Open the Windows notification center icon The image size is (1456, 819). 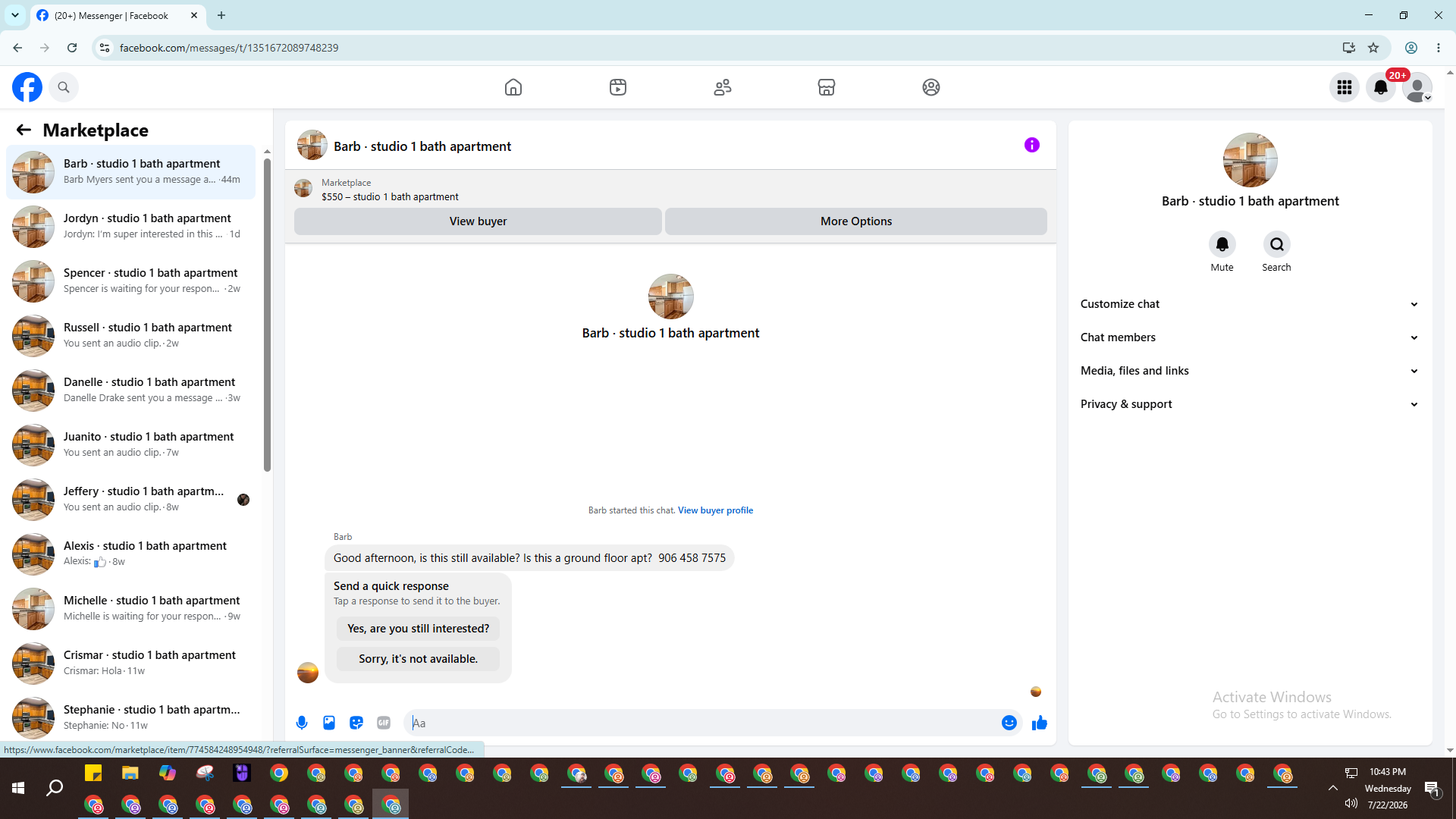[1432, 789]
